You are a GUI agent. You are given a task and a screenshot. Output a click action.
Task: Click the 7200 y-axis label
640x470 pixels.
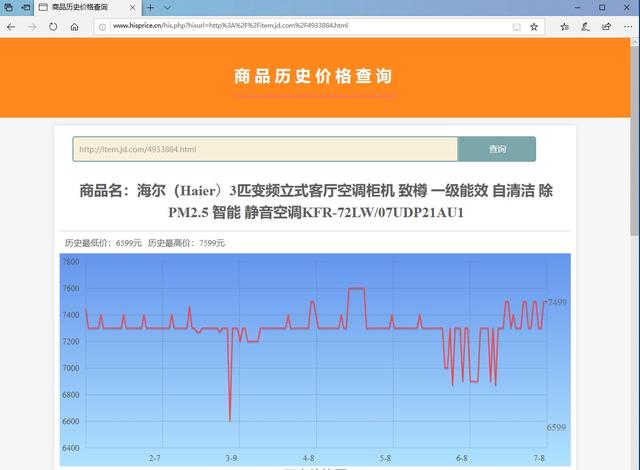71,341
